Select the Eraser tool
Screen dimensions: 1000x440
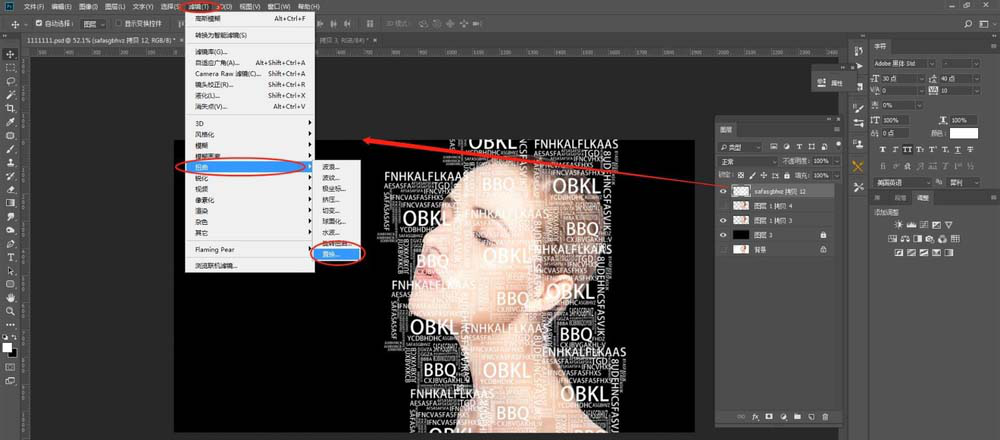pyautogui.click(x=10, y=188)
